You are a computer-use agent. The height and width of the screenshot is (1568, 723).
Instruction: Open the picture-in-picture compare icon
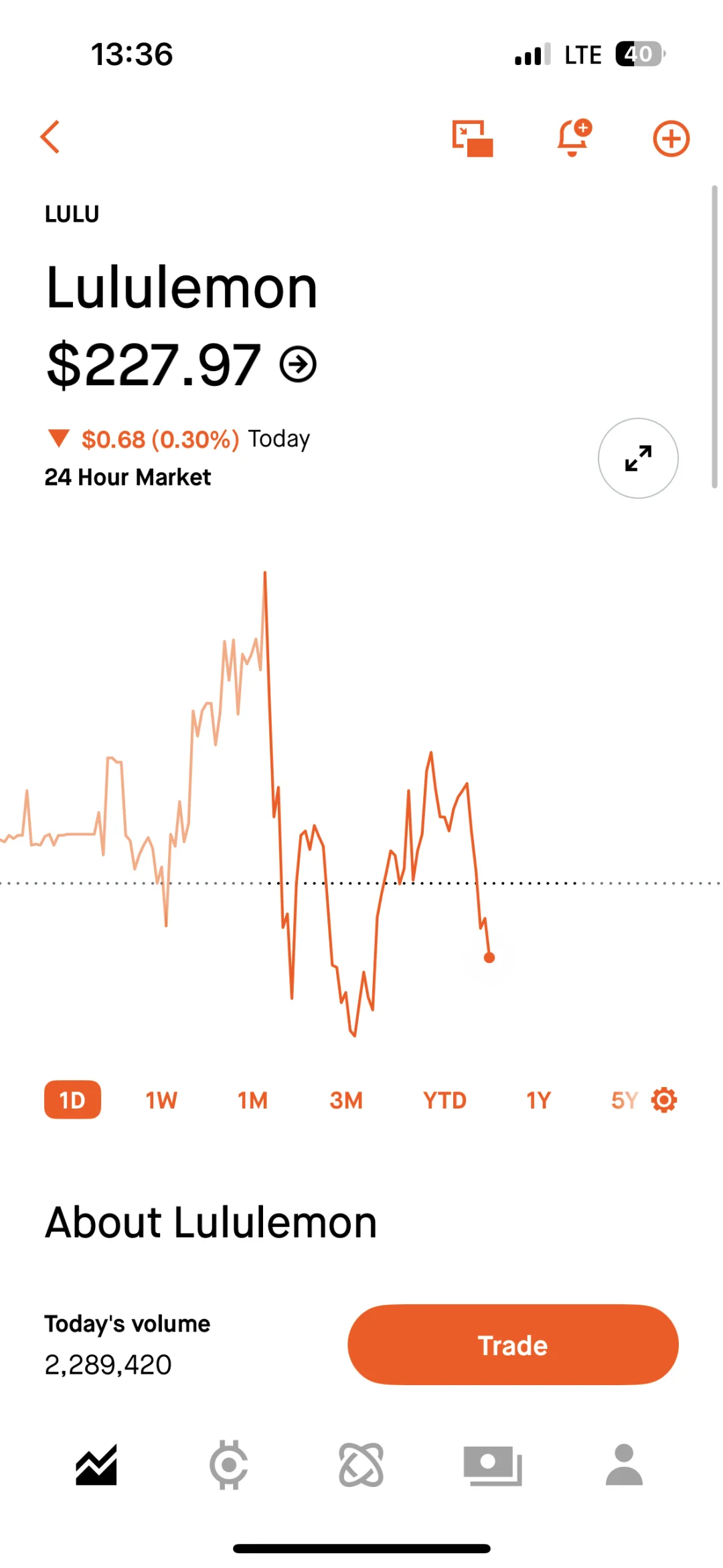473,139
